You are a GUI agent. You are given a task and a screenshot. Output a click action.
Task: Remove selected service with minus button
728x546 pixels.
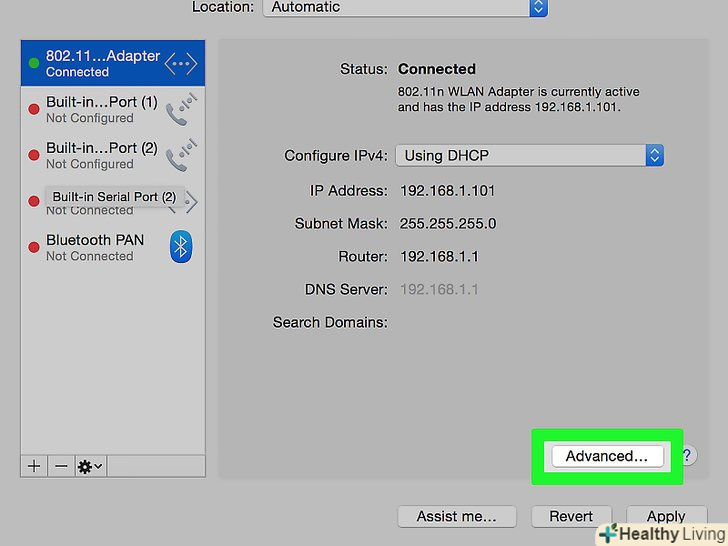click(61, 466)
